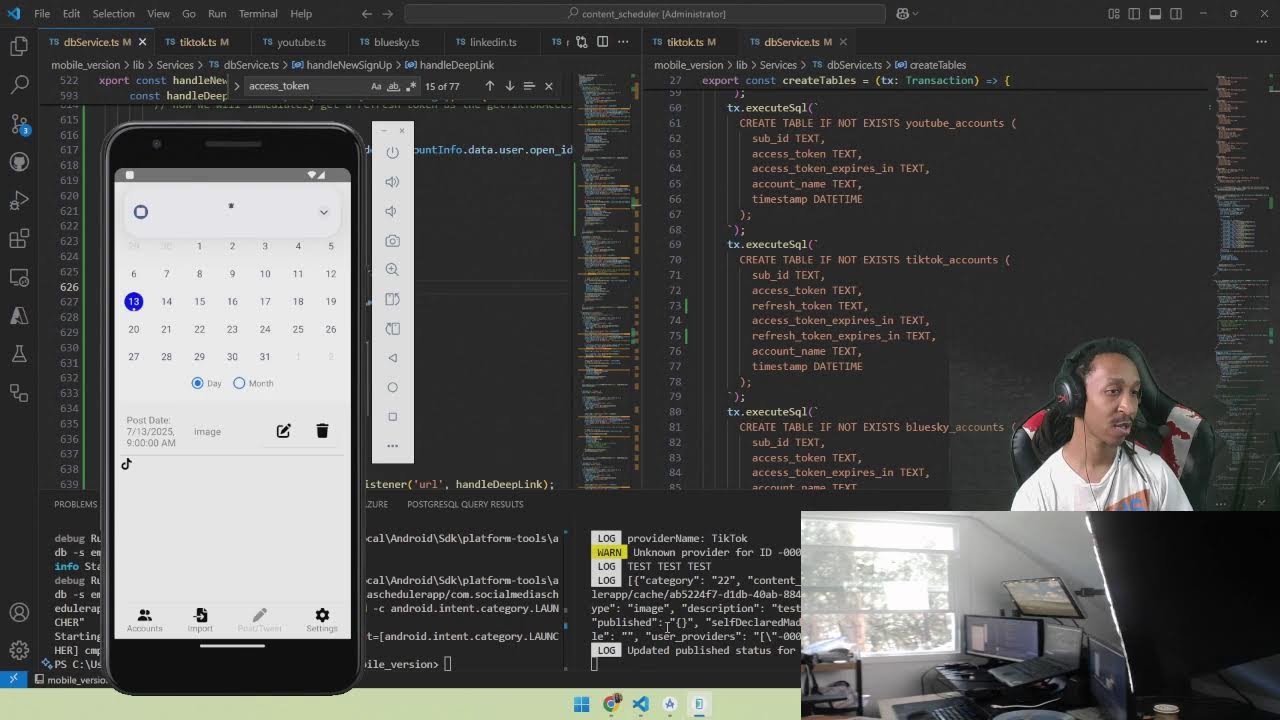The image size is (1280, 720).
Task: Select the Day radio button in the phone app
Action: tap(197, 383)
